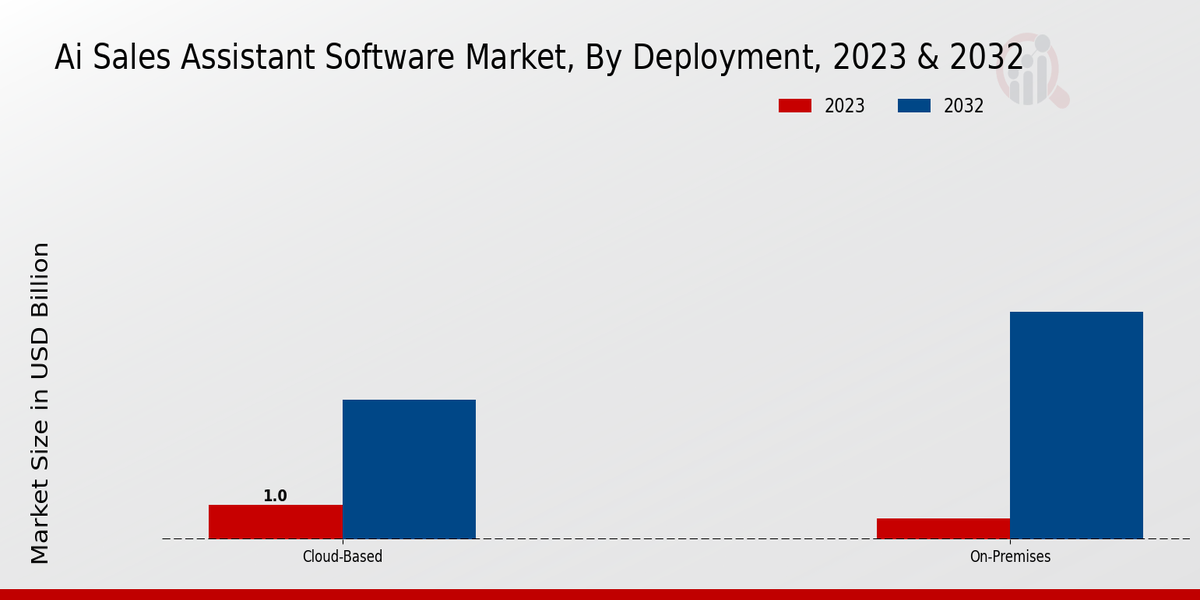Click the red 2023 bar for Cloud-Based
The height and width of the screenshot is (600, 1200).
[x=275, y=521]
